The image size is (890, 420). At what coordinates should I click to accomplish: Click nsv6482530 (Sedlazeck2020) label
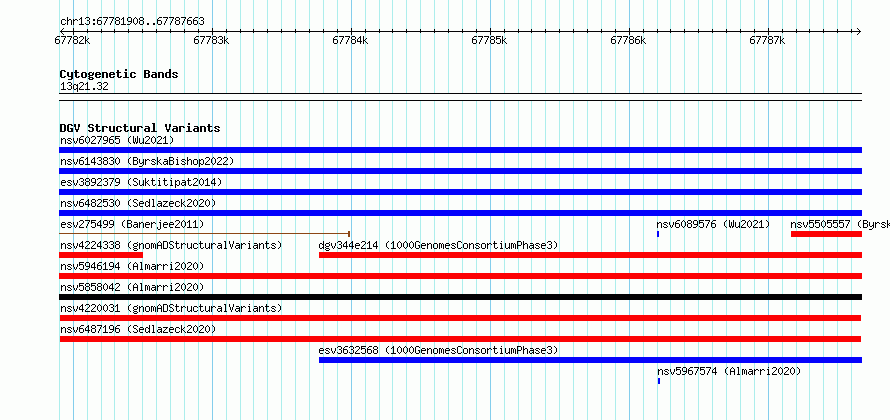click(x=138, y=203)
